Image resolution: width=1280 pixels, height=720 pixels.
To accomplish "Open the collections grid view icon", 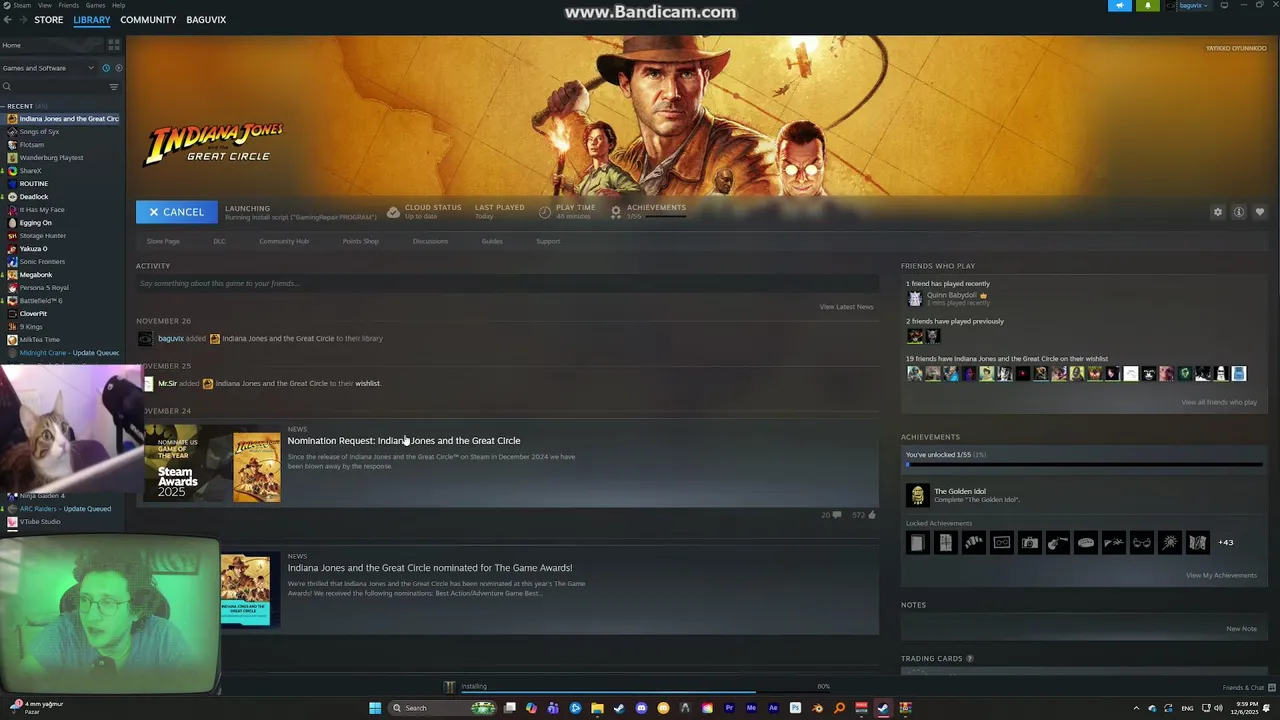I will point(113,45).
